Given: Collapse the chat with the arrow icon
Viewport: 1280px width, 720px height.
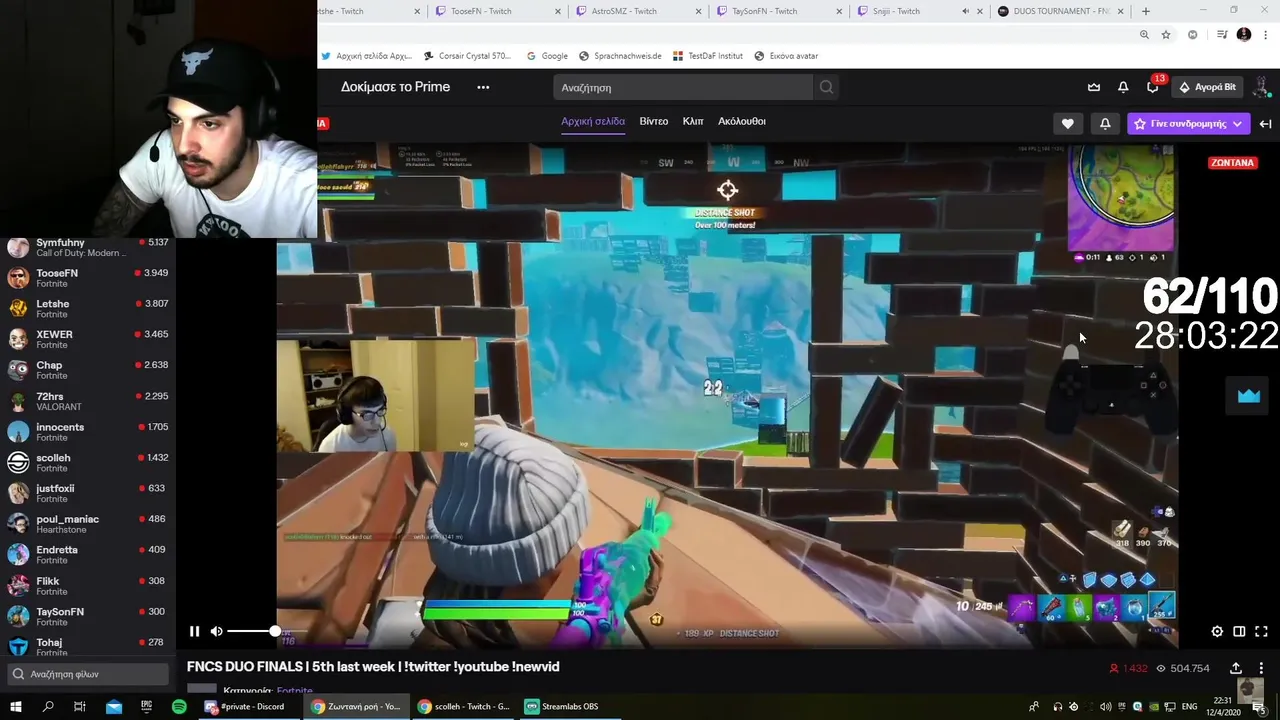Looking at the screenshot, I should 1265,124.
